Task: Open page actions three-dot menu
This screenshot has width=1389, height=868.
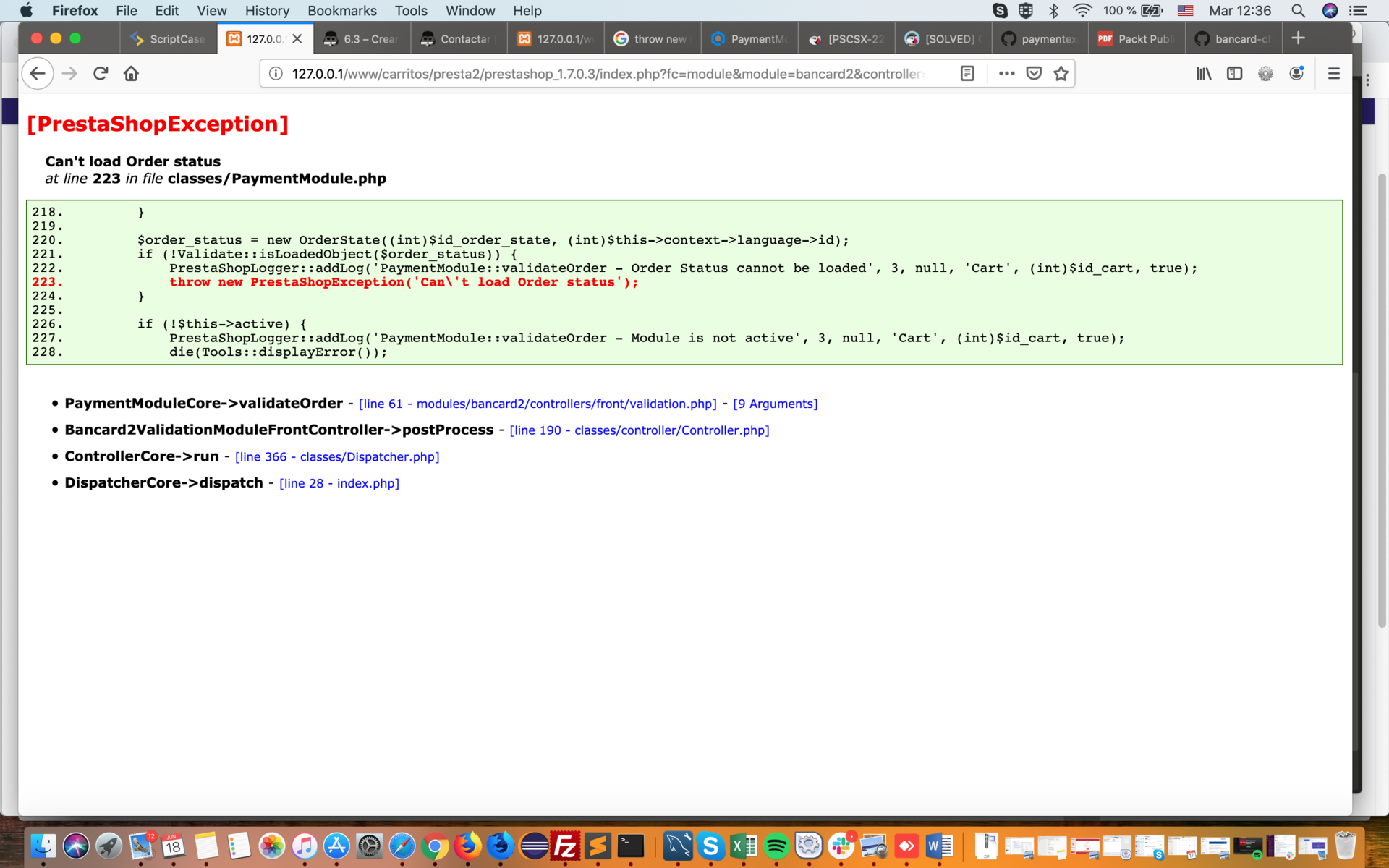Action: click(x=1006, y=74)
